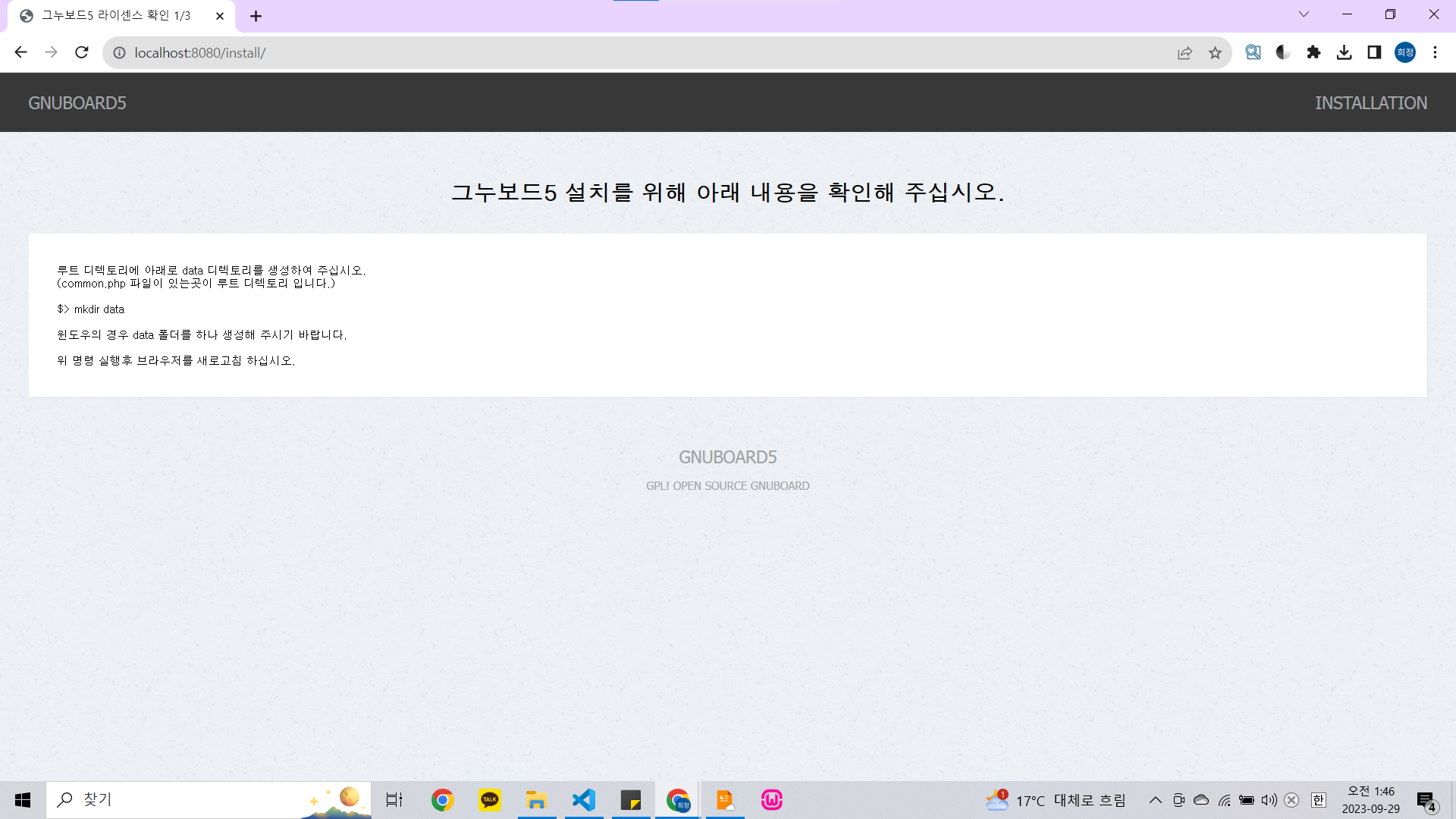Open the Chrome profile avatar
The height and width of the screenshot is (819, 1456).
(1405, 52)
